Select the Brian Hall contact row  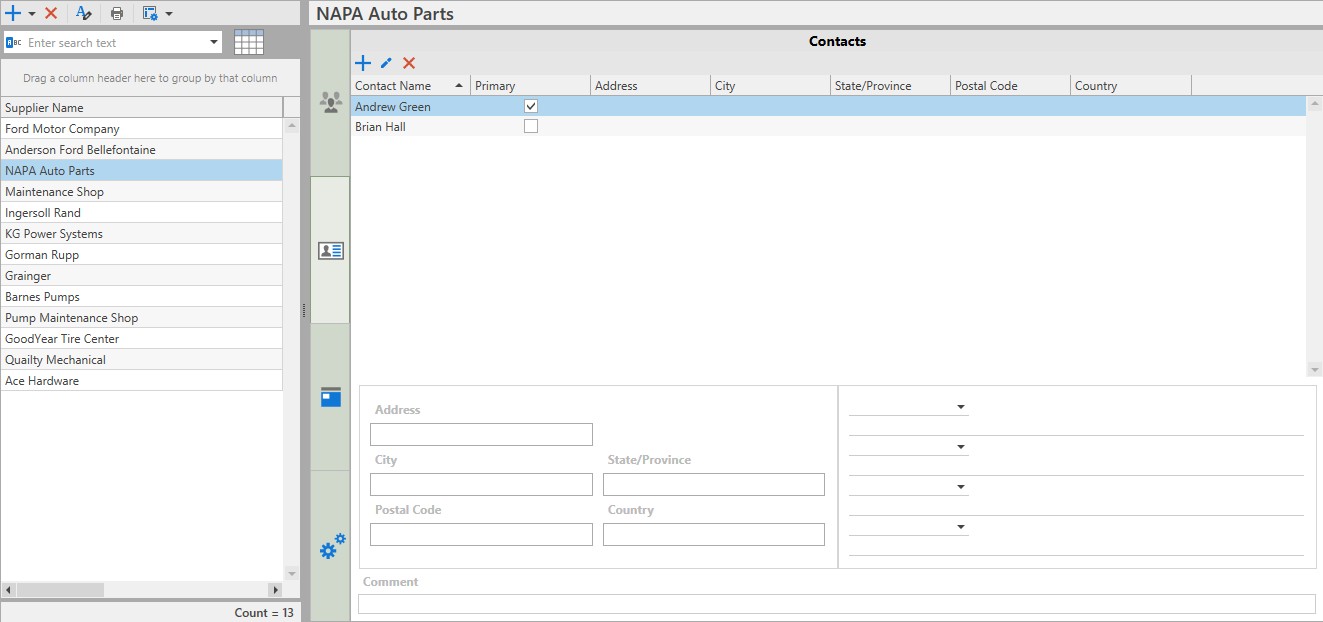828,126
